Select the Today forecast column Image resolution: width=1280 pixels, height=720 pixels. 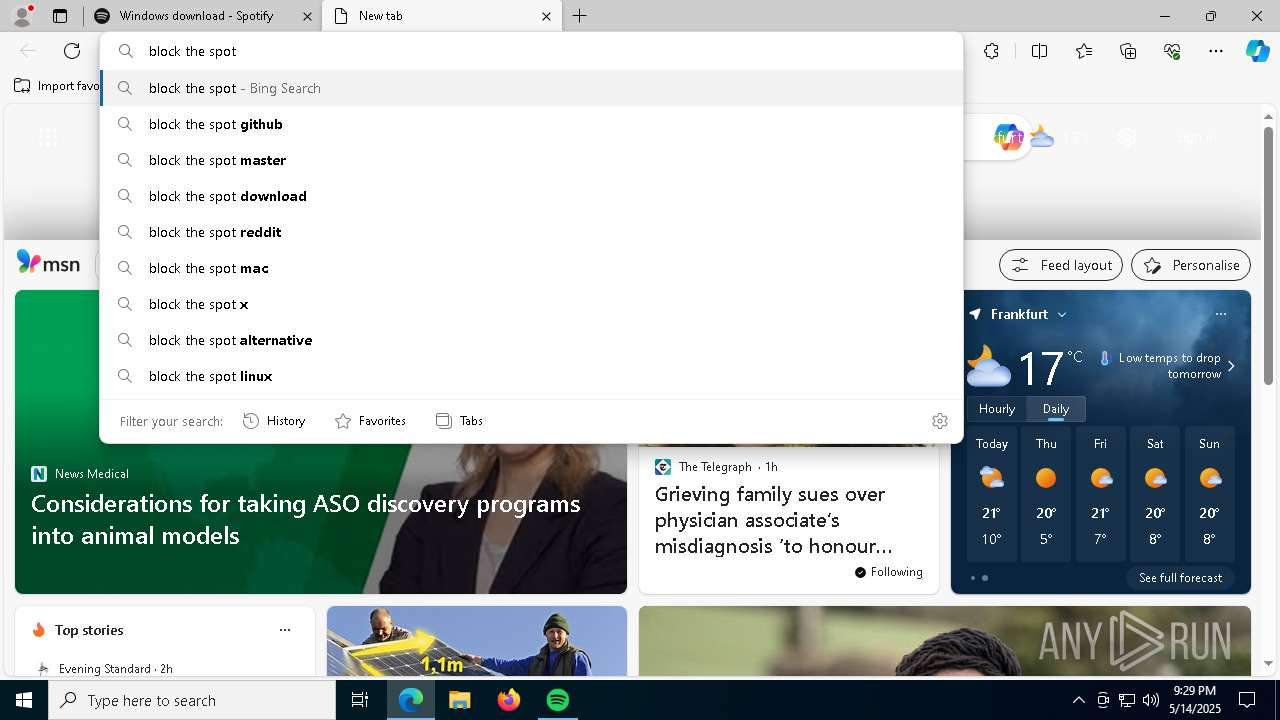click(x=992, y=495)
